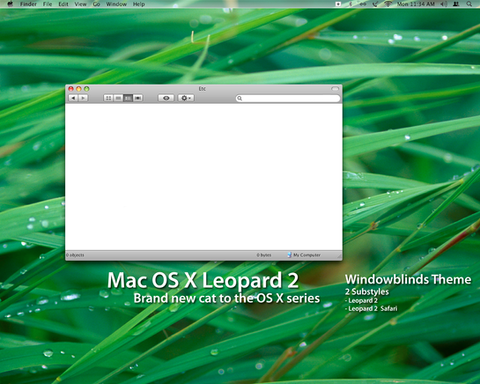Toggle toolbar with the pill button
The width and height of the screenshot is (480, 384).
click(x=335, y=89)
